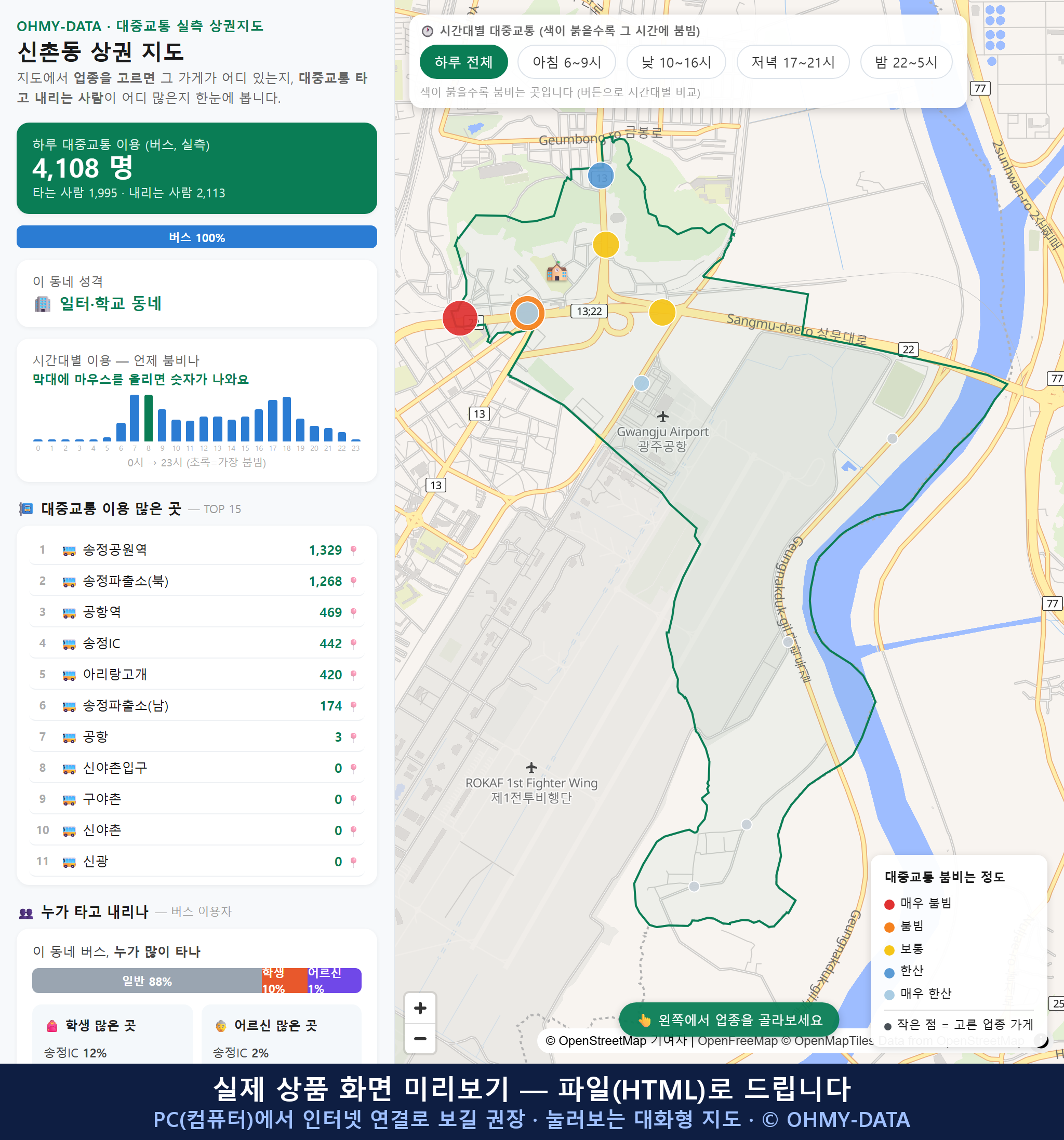Click the green peak bar at hour 8
1064x1140 pixels.
tap(149, 418)
